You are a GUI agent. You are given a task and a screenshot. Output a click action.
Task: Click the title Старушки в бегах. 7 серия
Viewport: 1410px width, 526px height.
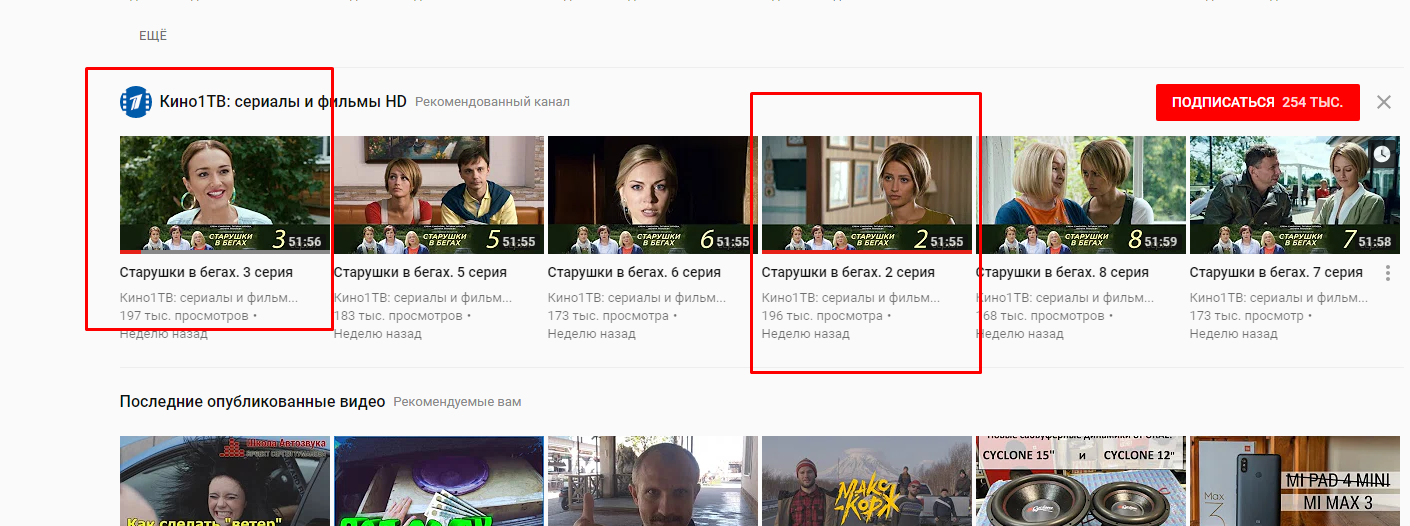pos(1275,272)
